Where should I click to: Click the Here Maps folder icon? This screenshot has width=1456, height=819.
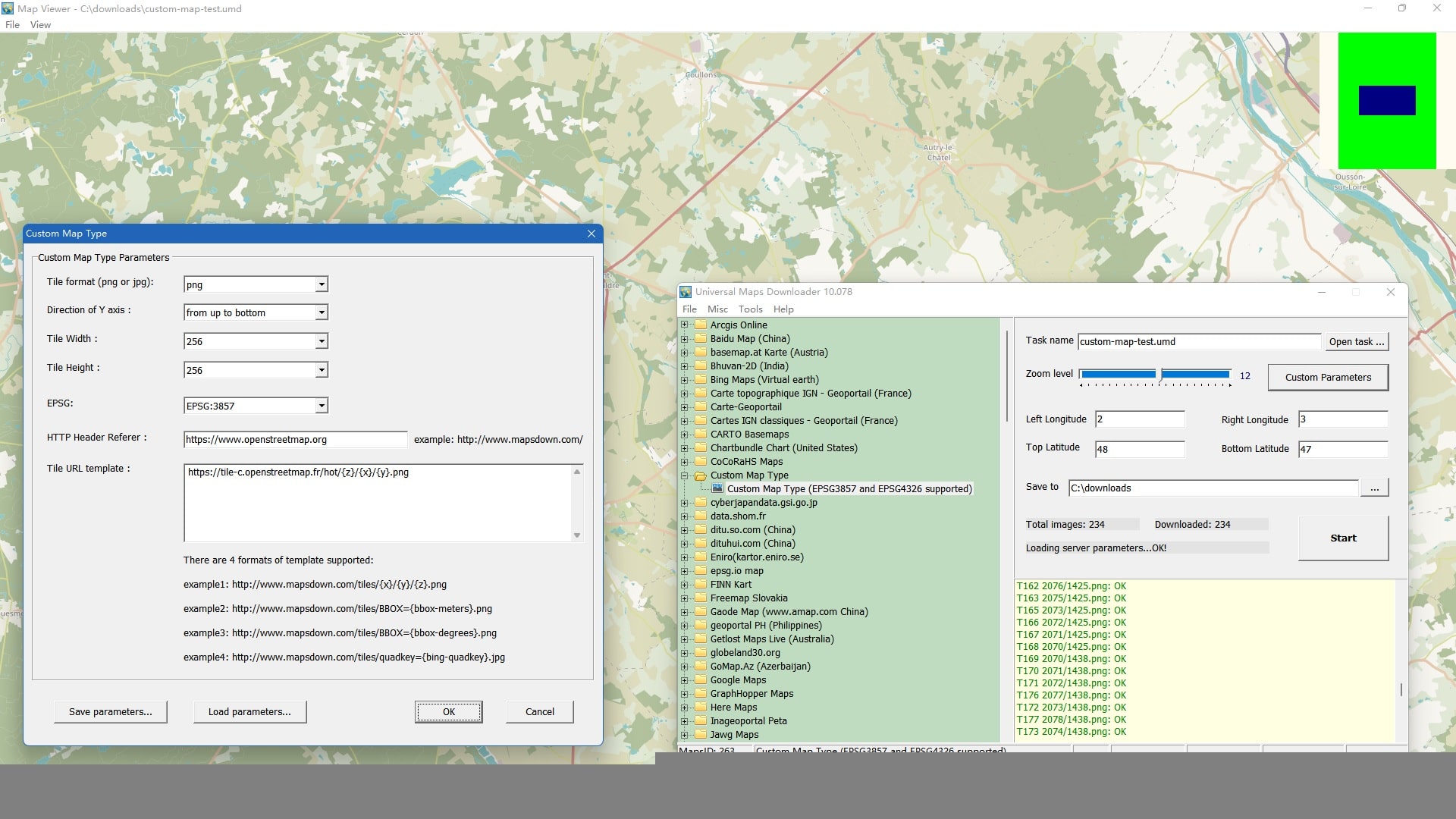pyautogui.click(x=701, y=708)
